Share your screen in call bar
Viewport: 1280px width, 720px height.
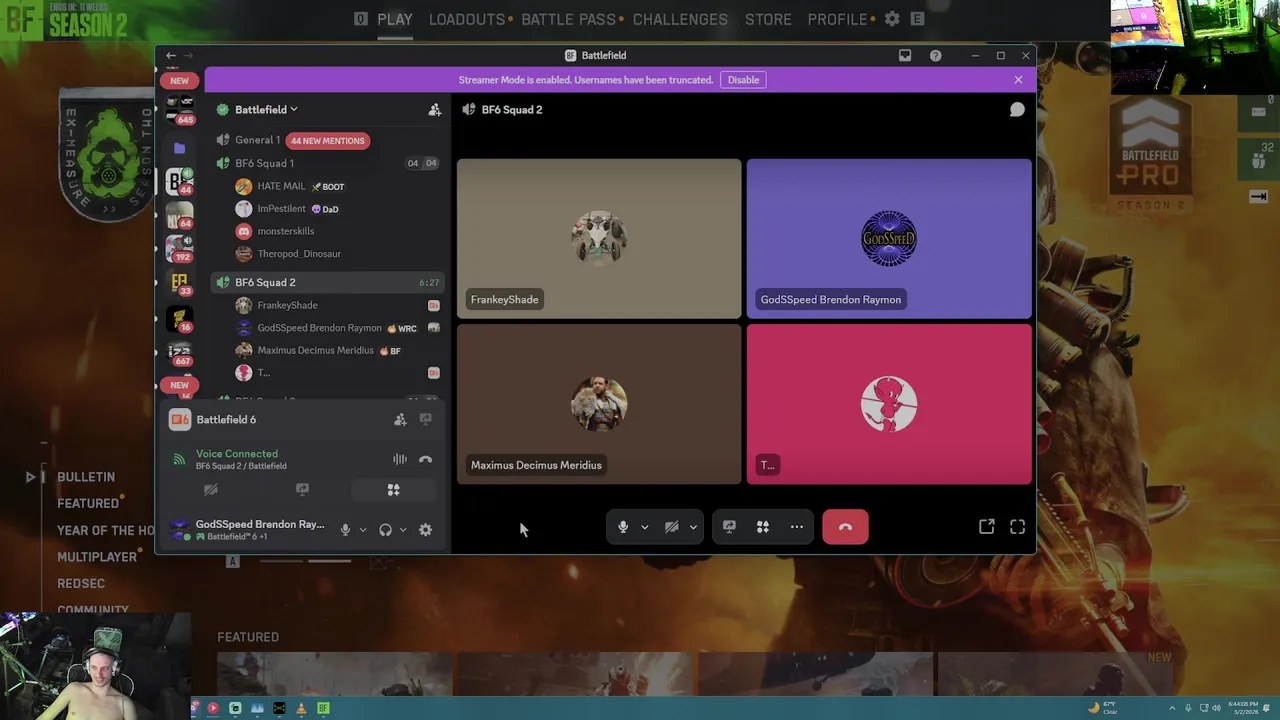coord(729,527)
